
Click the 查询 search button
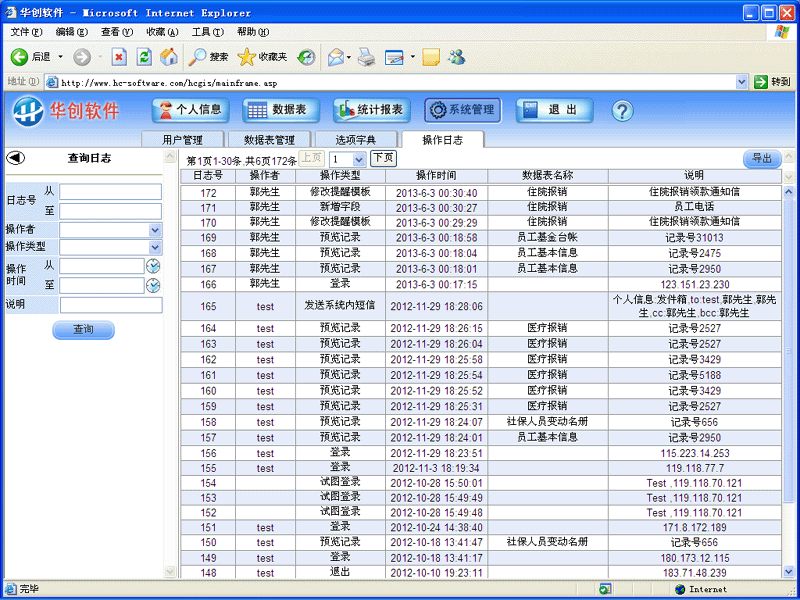(83, 330)
